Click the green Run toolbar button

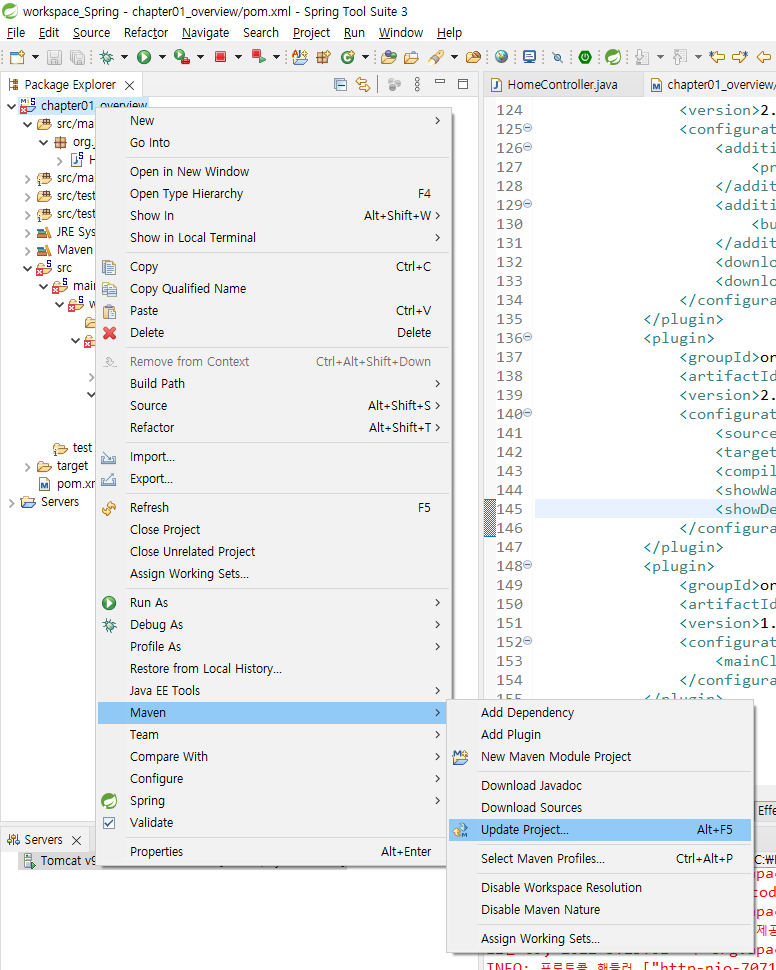pos(144,57)
